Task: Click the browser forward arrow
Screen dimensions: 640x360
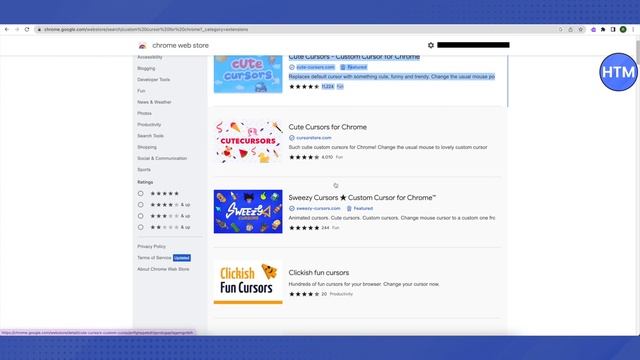Action: pos(17,29)
